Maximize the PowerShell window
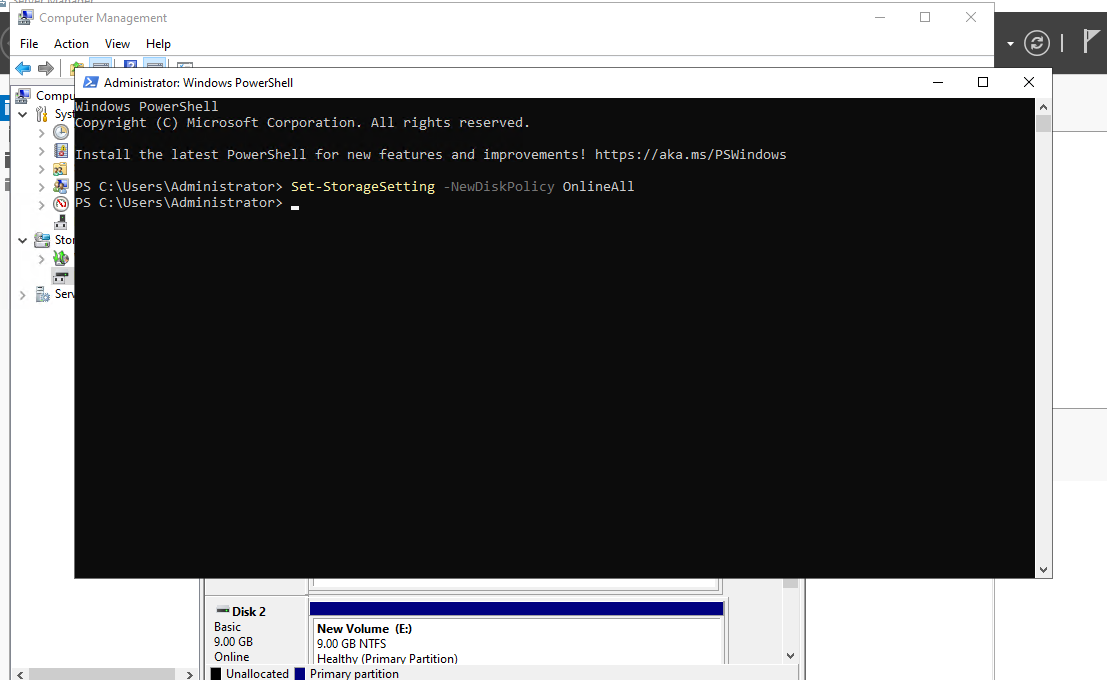 [x=983, y=83]
